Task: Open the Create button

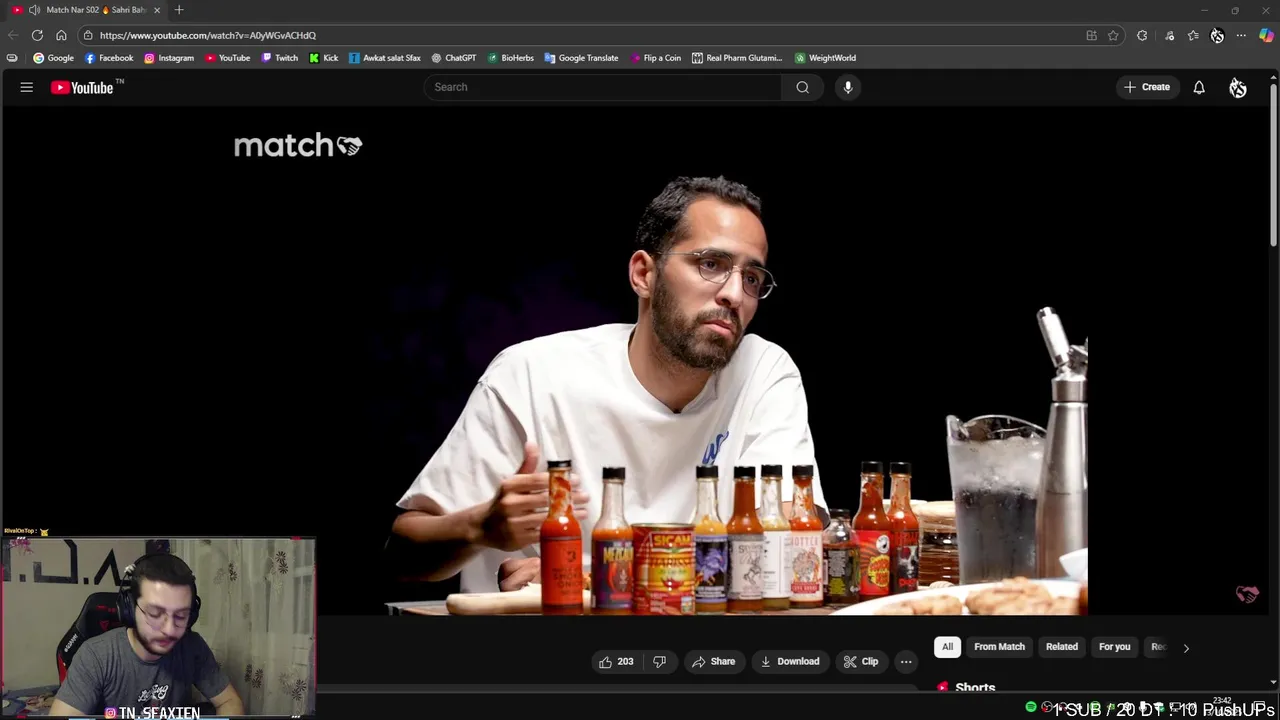Action: pyautogui.click(x=1147, y=87)
